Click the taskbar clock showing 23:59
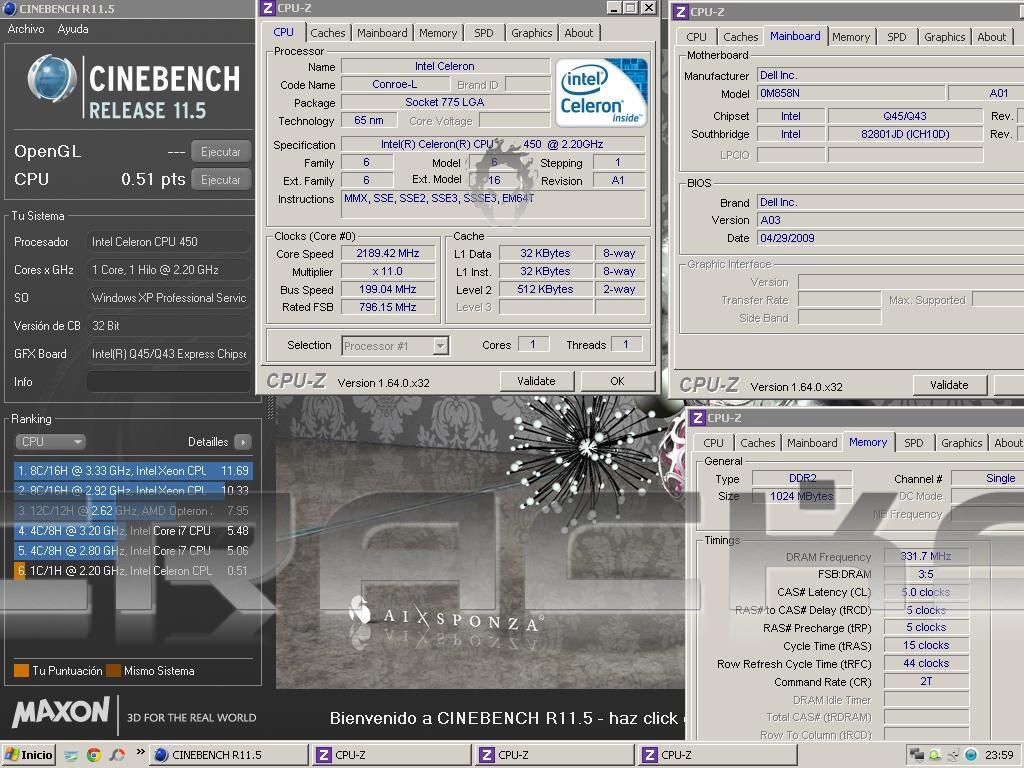 point(999,755)
